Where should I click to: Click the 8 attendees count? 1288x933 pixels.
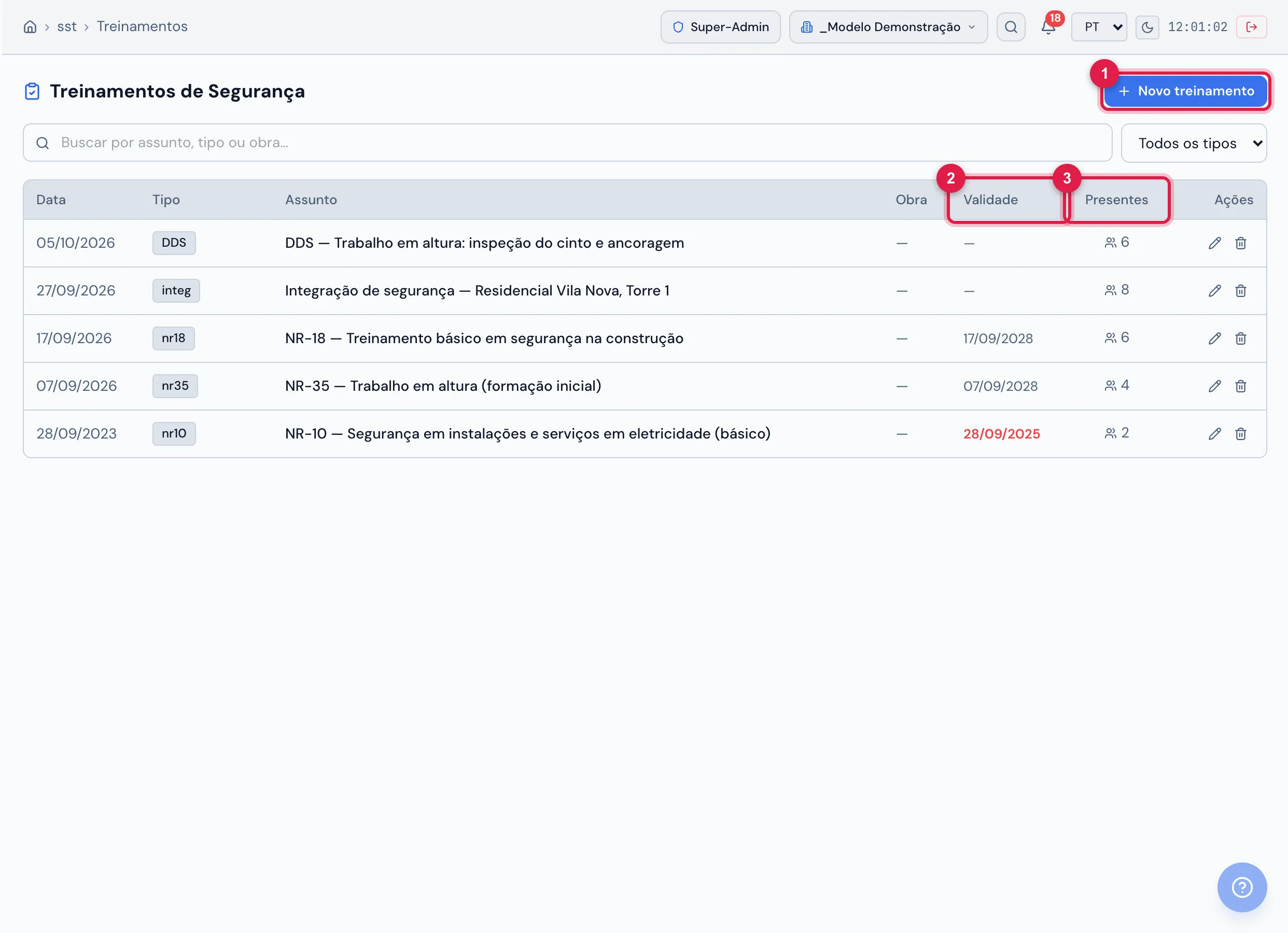[x=1116, y=290]
